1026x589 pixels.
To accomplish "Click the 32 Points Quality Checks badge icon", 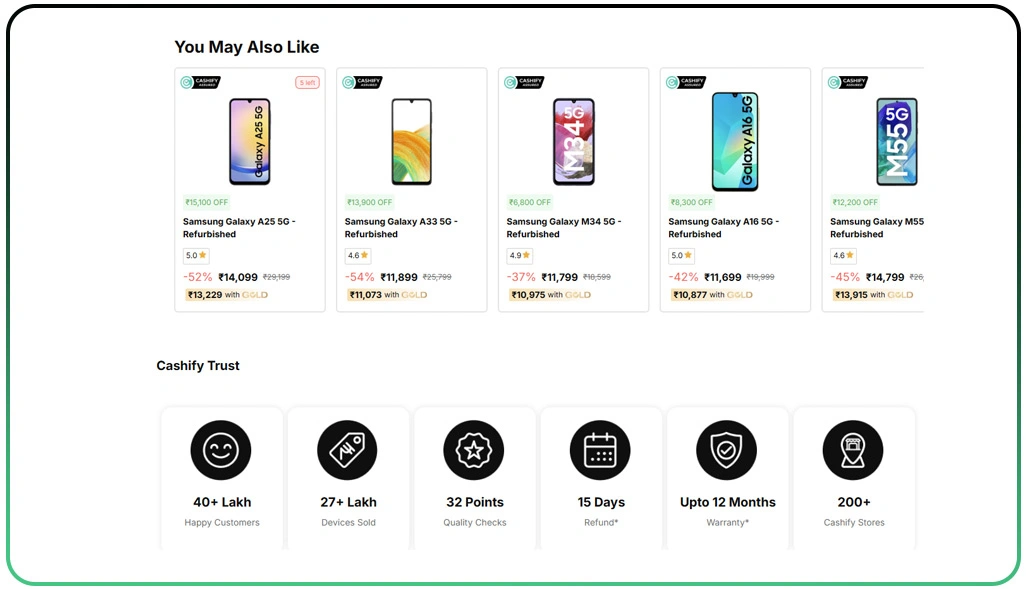I will [x=474, y=449].
